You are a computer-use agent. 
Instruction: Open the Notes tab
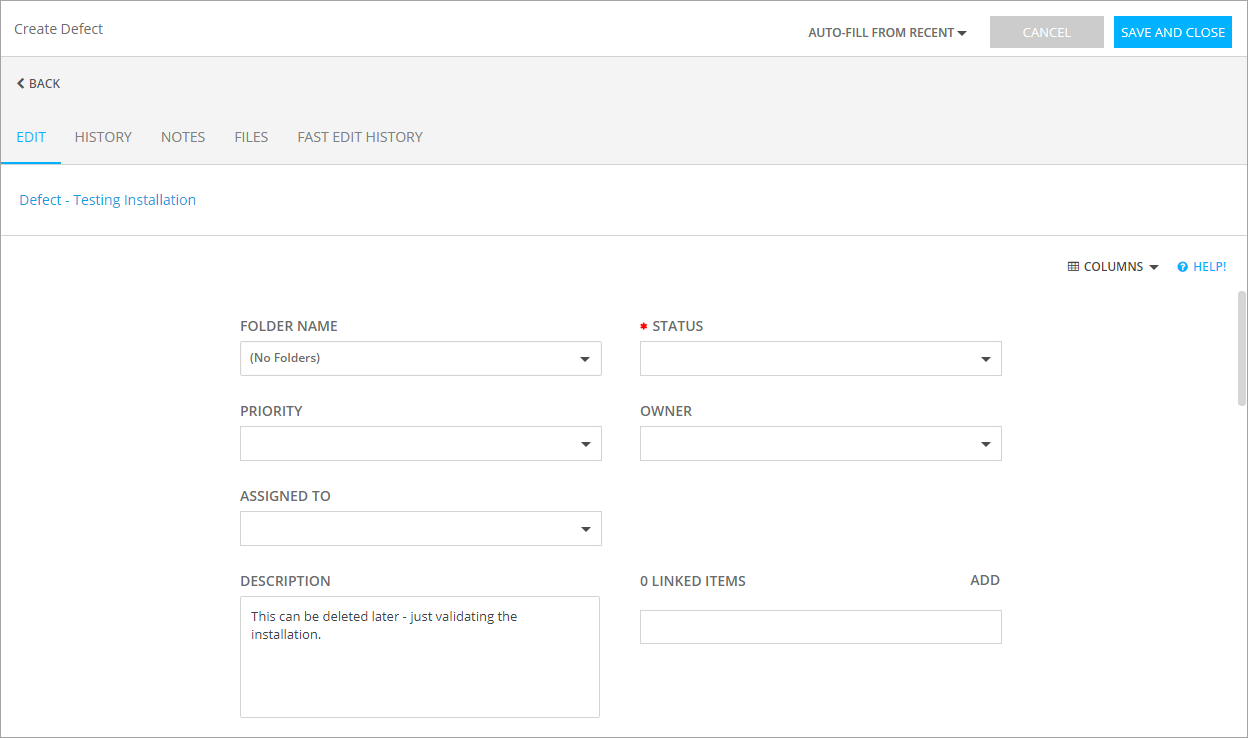183,137
